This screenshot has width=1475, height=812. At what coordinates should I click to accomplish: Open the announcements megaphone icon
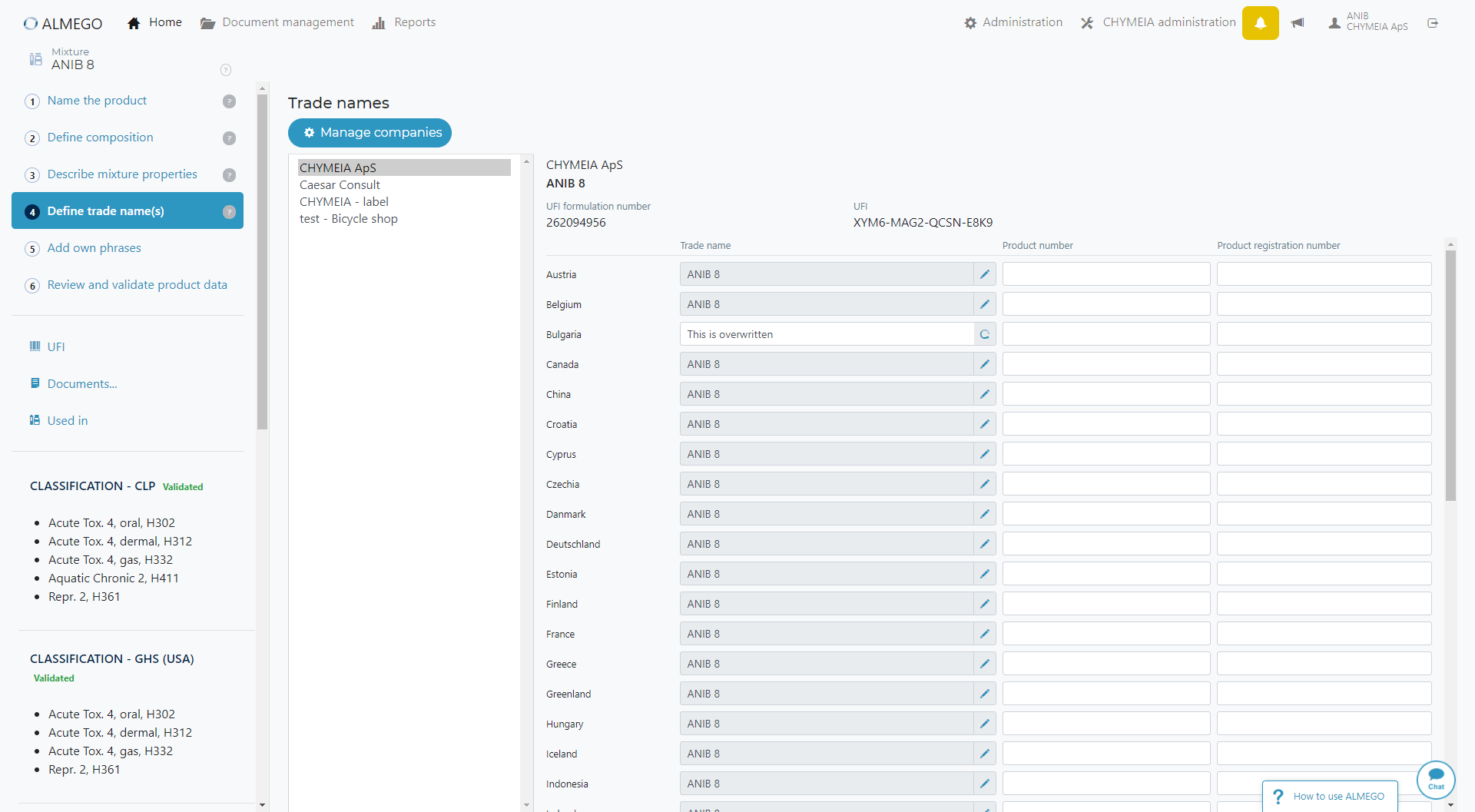(1298, 23)
